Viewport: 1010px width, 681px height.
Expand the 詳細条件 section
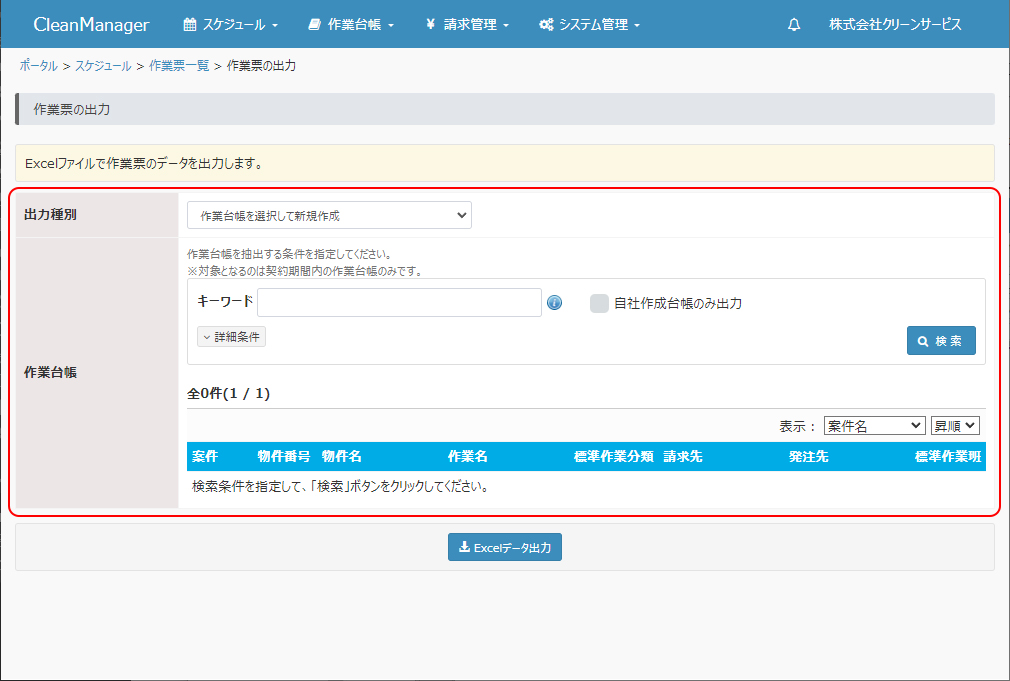pos(231,337)
